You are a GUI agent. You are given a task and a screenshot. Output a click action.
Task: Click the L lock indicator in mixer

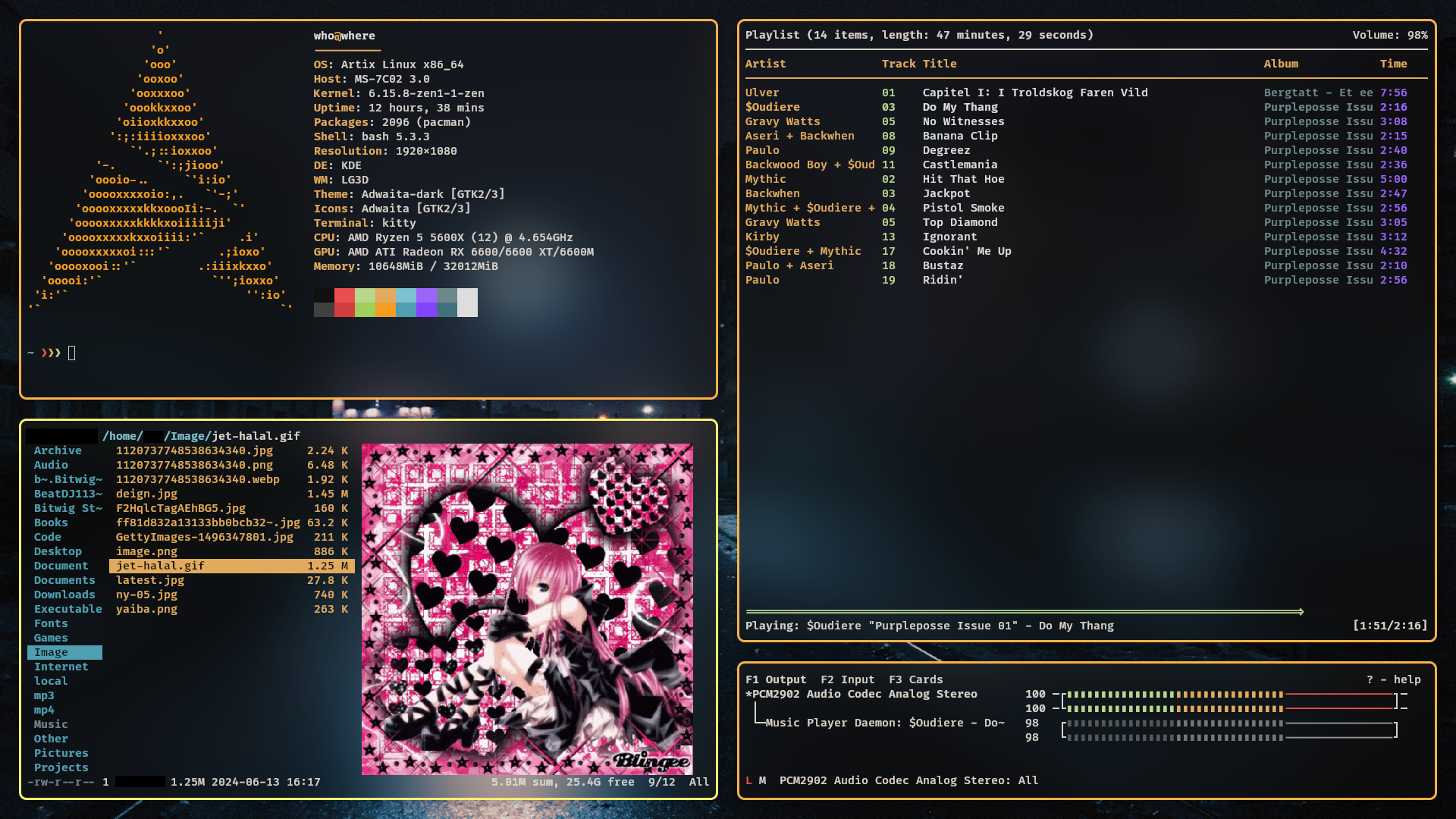coord(748,780)
